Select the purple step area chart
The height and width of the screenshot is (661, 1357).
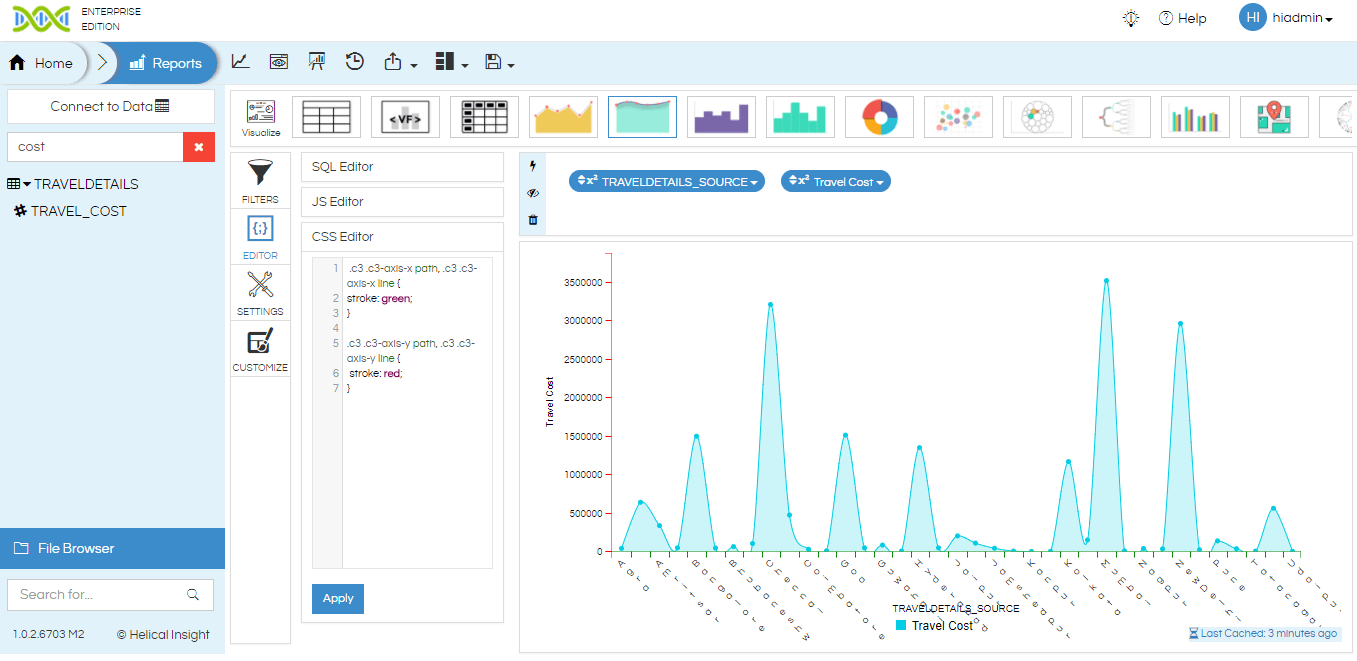click(721, 117)
